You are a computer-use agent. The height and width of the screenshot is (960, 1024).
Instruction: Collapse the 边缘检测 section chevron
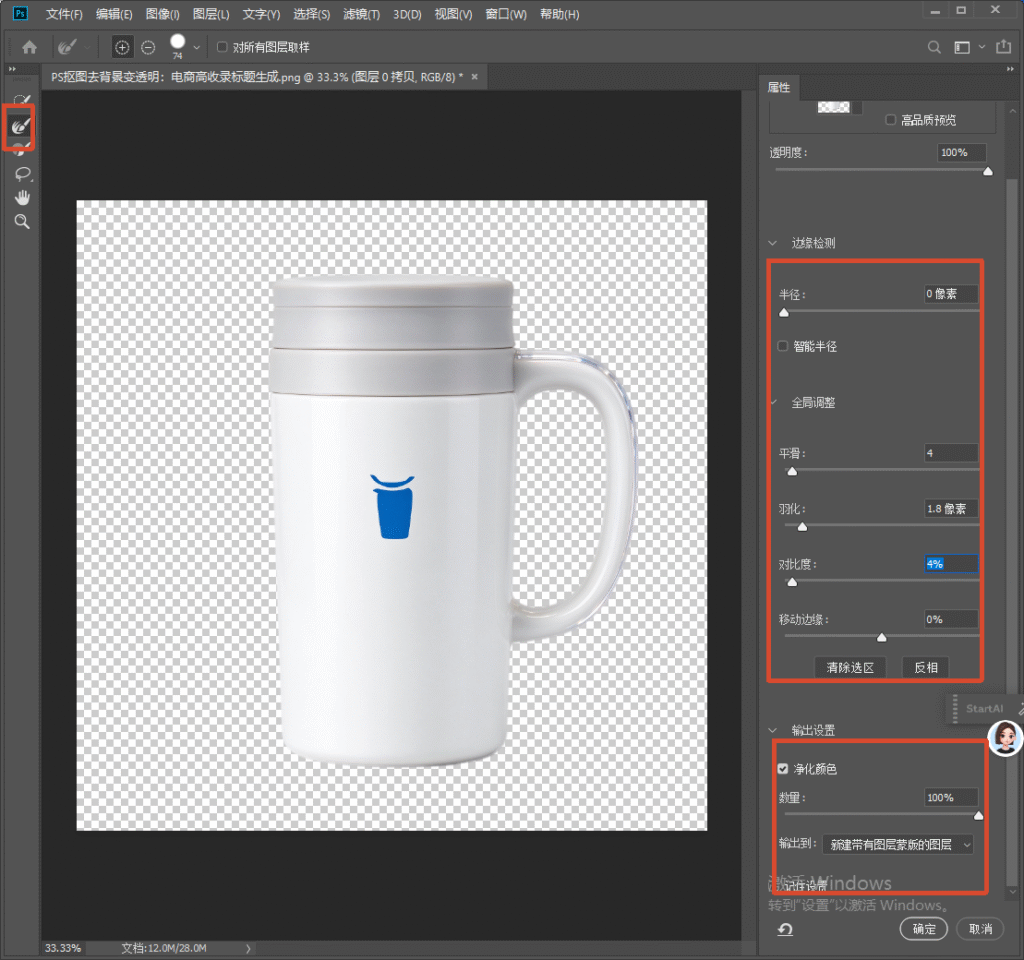tap(773, 243)
